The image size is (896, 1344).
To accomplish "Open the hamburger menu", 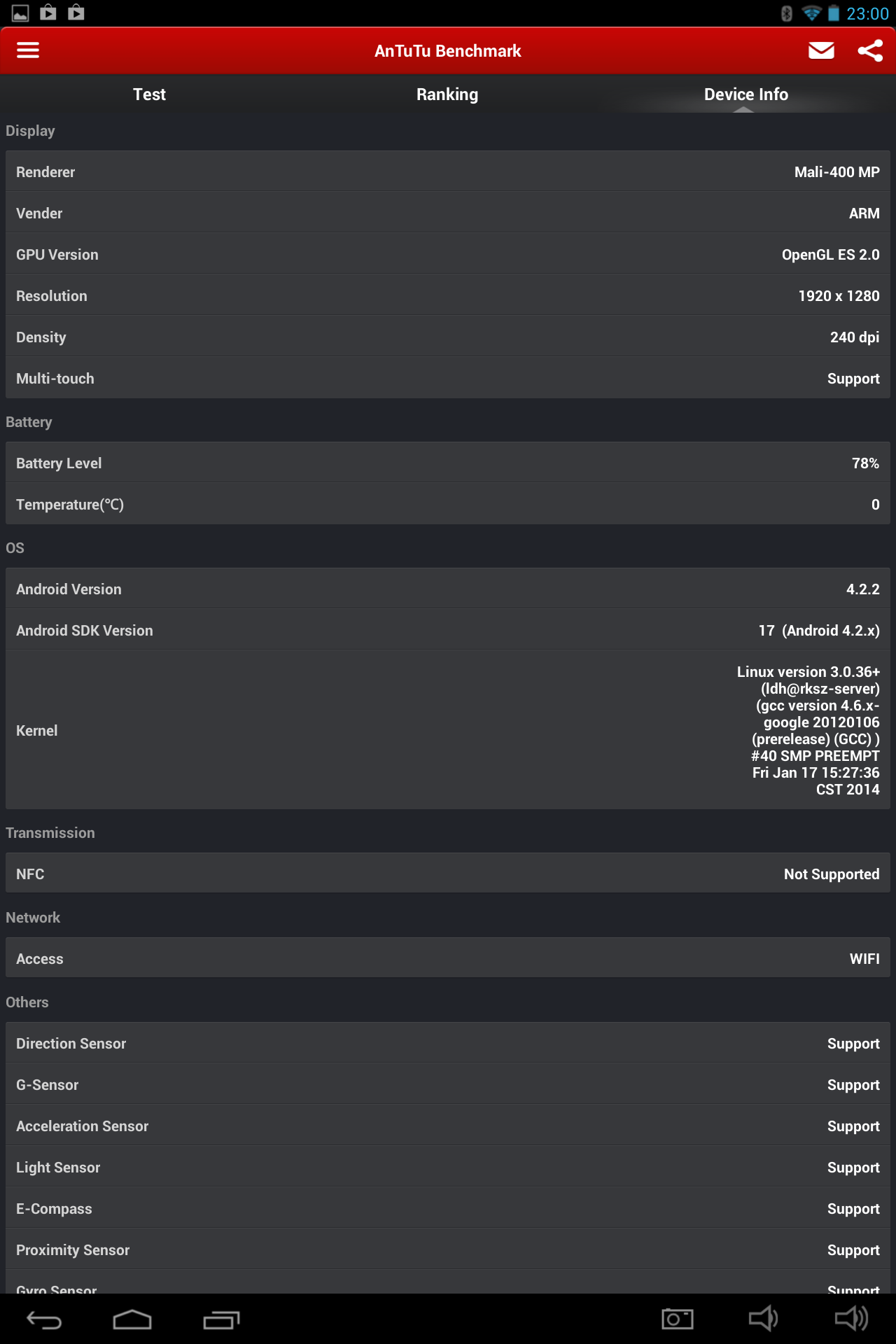I will [28, 50].
